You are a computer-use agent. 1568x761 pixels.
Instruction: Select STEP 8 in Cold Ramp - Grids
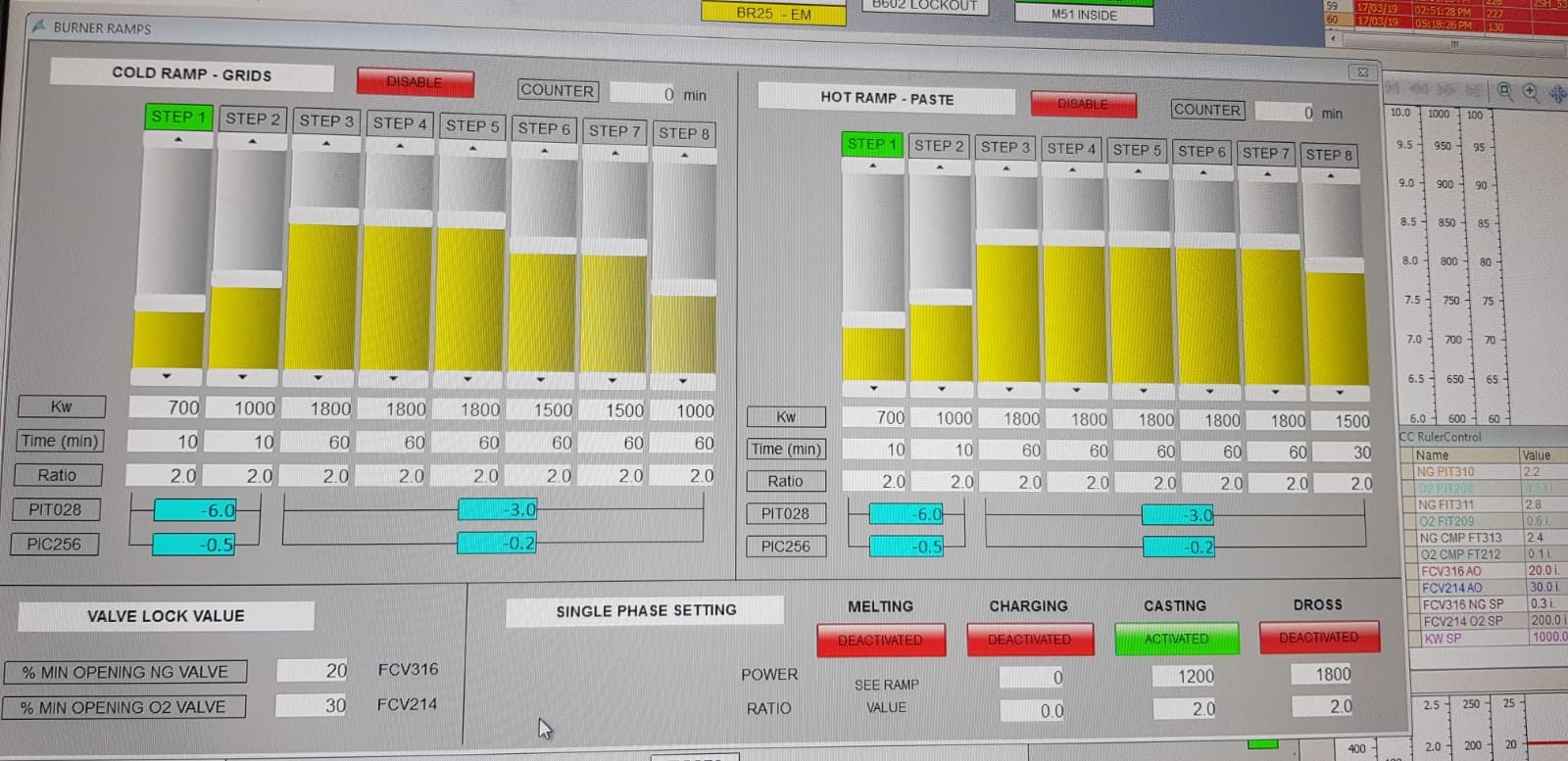click(684, 133)
